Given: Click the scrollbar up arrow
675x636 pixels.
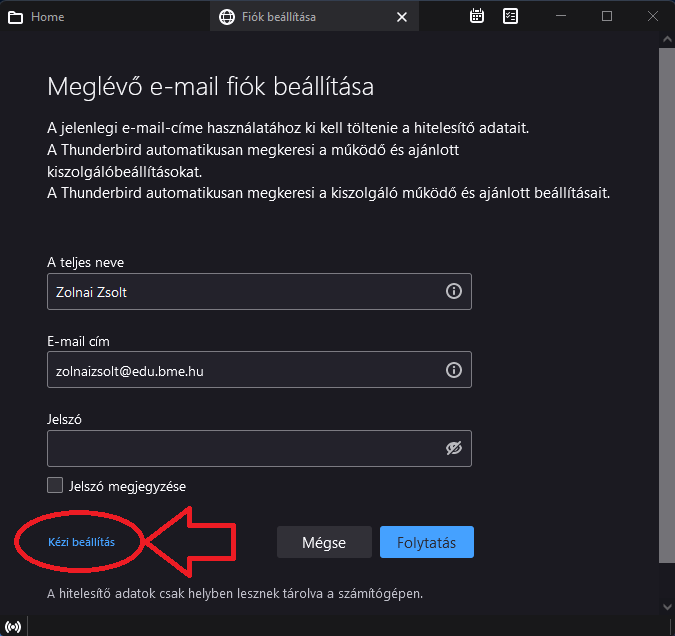Looking at the screenshot, I should [667, 40].
